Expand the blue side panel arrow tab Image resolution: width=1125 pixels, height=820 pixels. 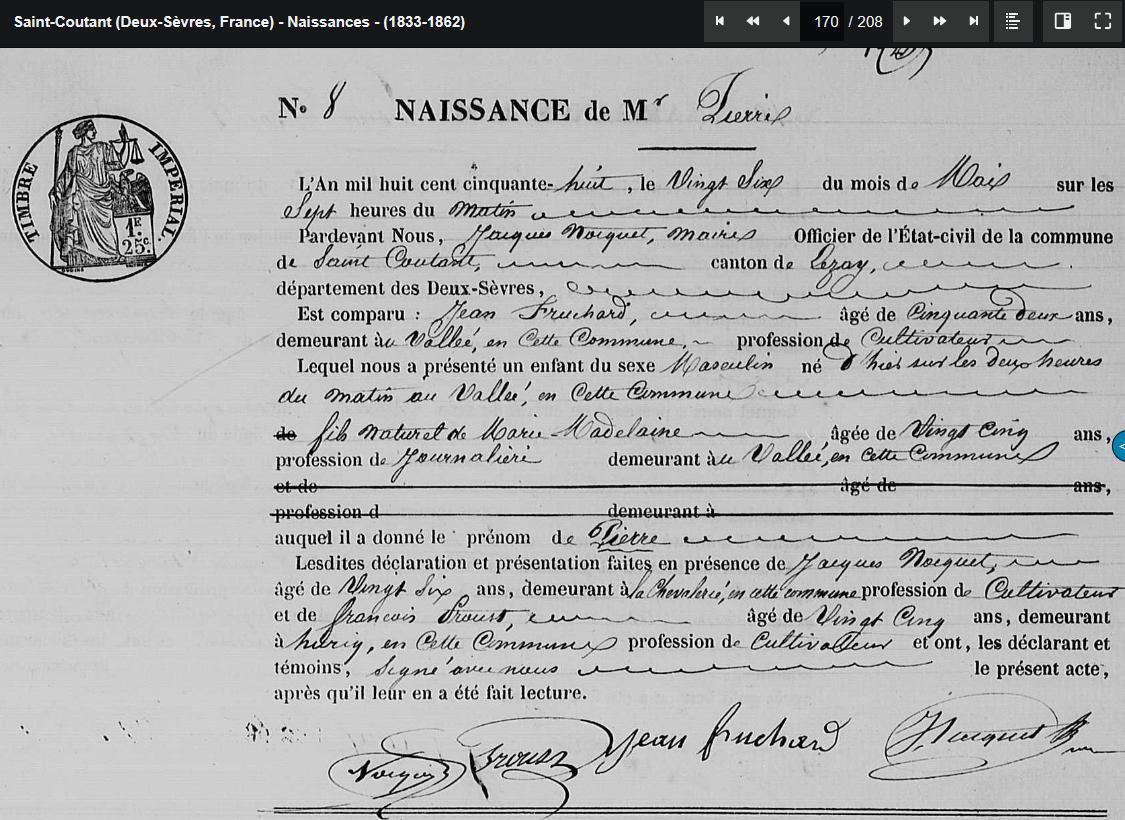pyautogui.click(x=1119, y=446)
